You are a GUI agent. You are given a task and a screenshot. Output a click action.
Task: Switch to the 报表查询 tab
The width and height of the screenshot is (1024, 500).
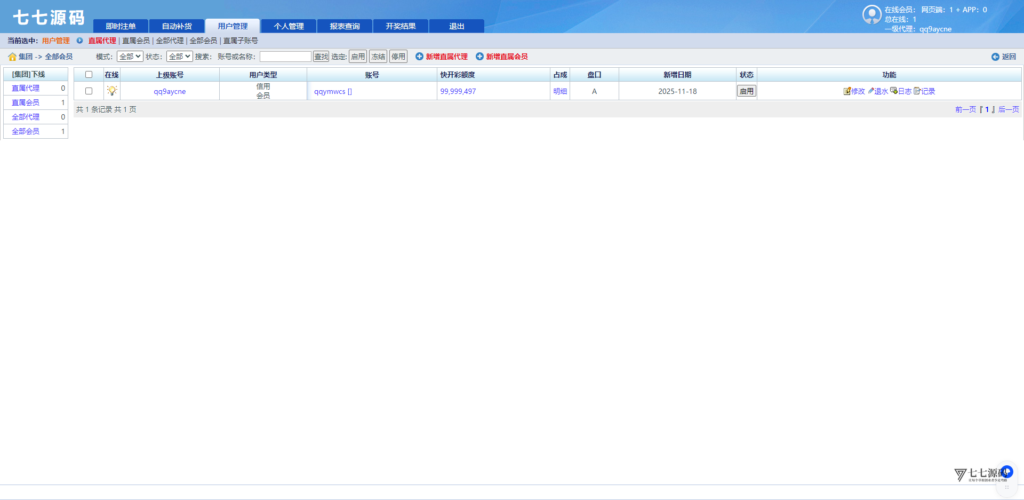coord(344,26)
